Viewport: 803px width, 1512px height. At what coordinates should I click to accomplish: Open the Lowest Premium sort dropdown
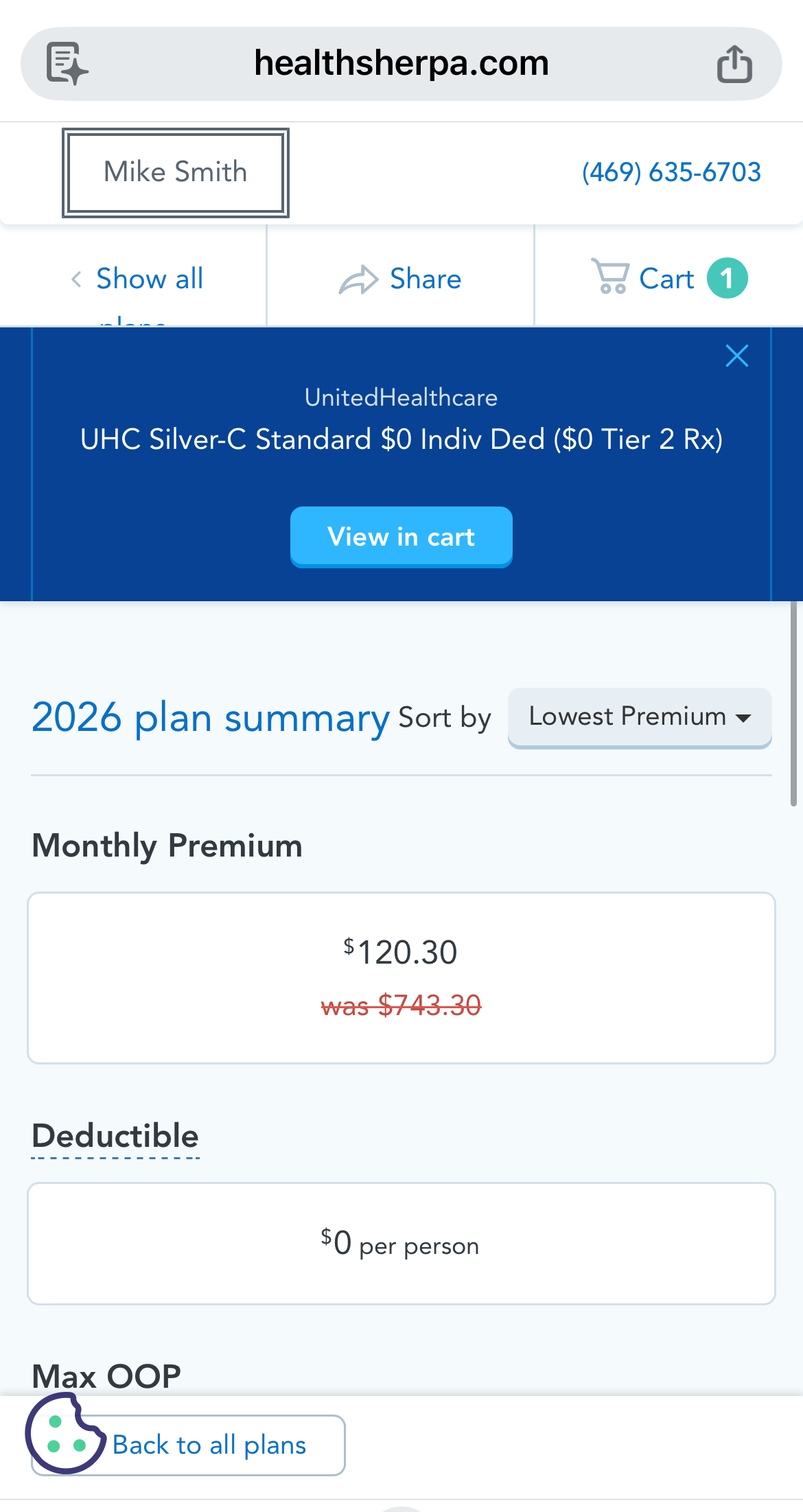tap(639, 717)
